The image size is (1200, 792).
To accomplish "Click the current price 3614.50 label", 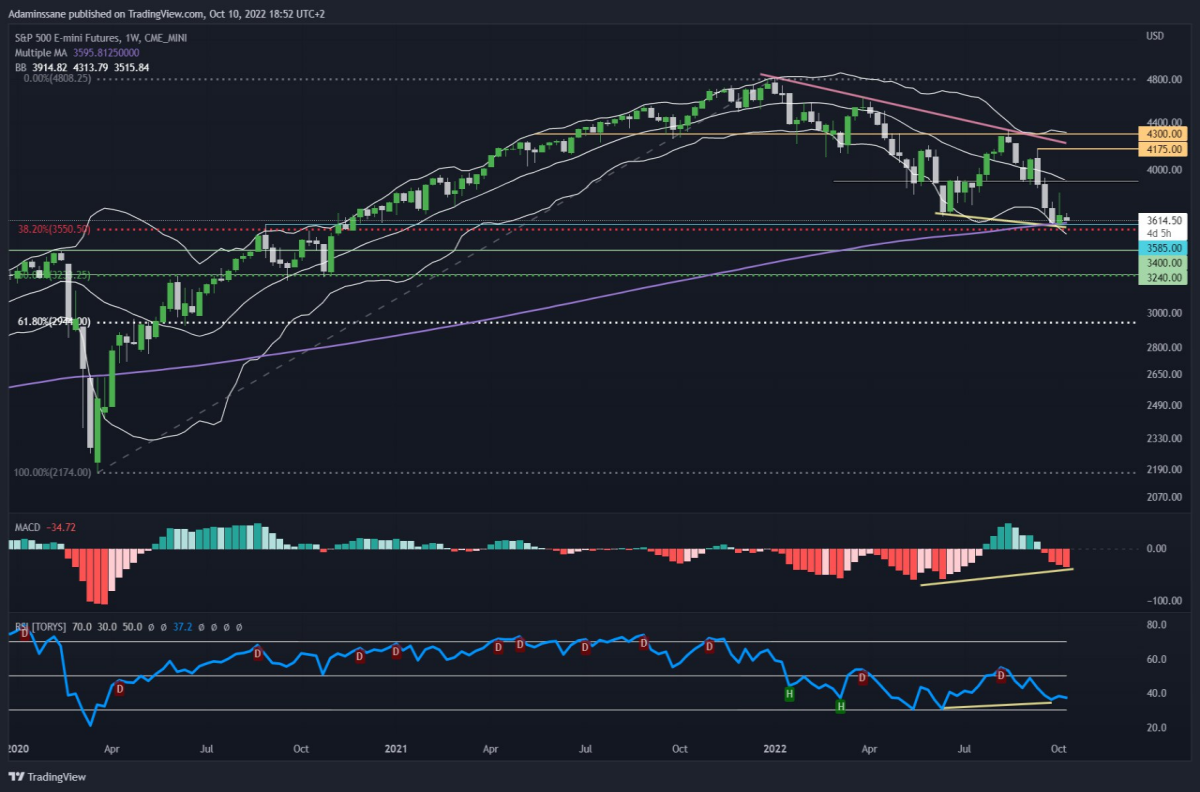I will 1161,220.
